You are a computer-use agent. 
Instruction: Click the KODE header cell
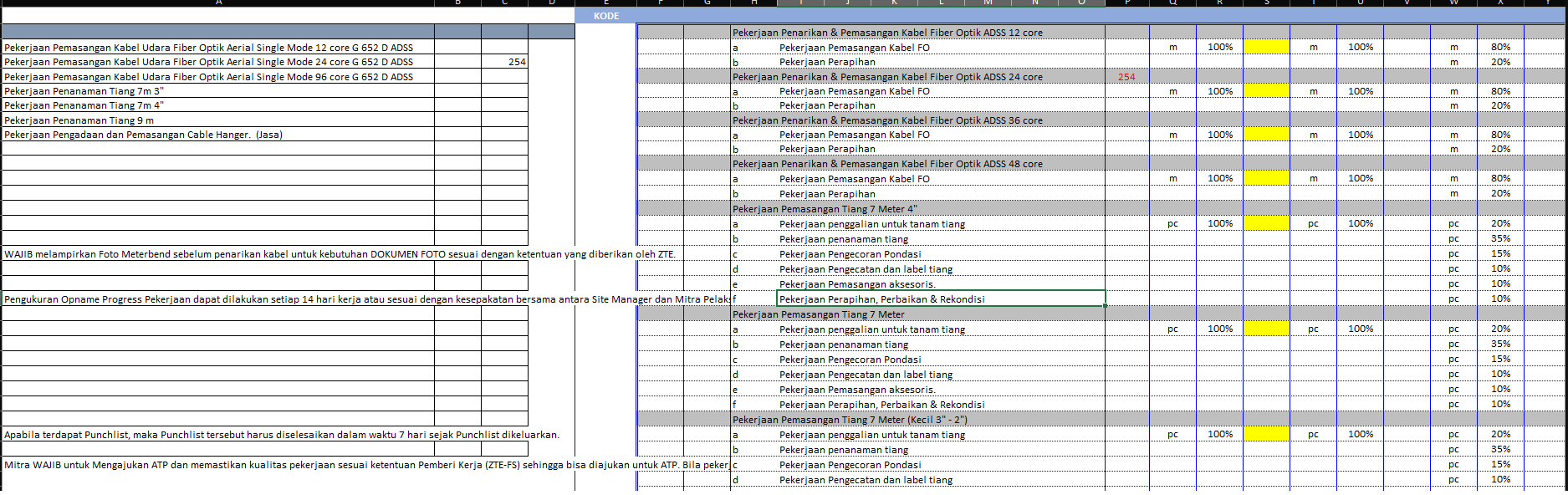(605, 16)
